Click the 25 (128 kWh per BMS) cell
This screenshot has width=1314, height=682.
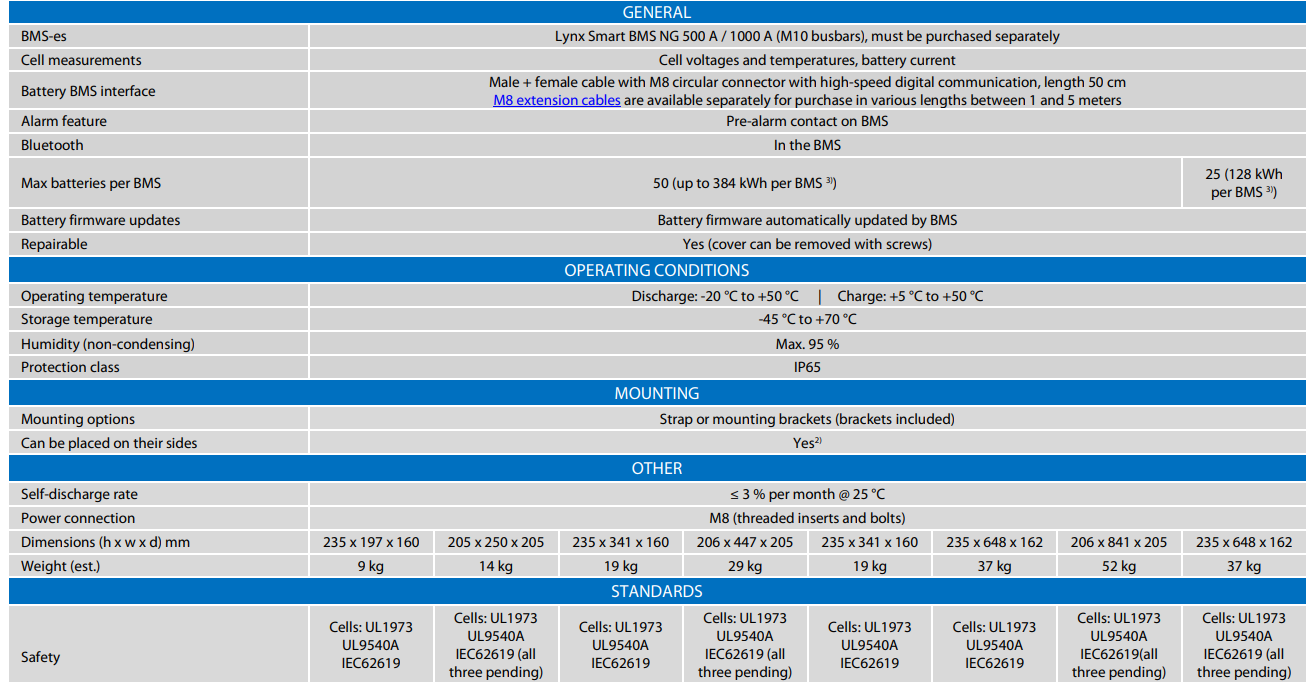(1243, 183)
